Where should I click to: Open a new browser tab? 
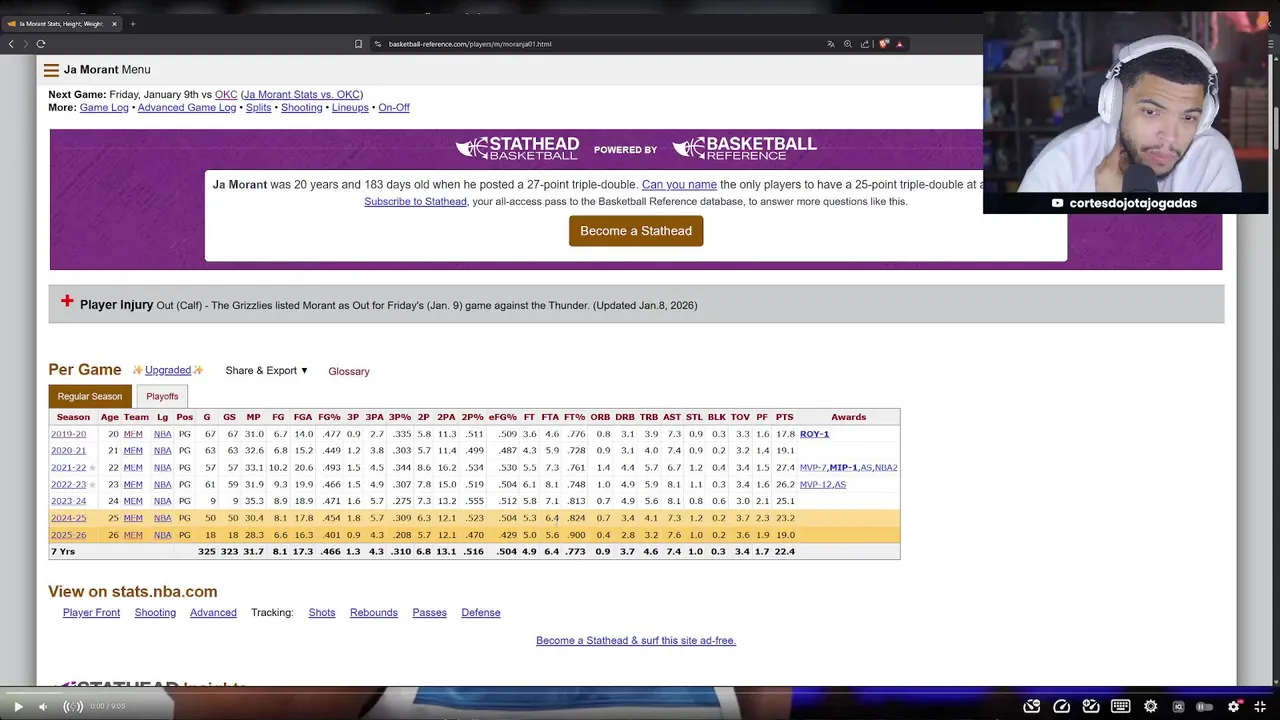pos(132,23)
